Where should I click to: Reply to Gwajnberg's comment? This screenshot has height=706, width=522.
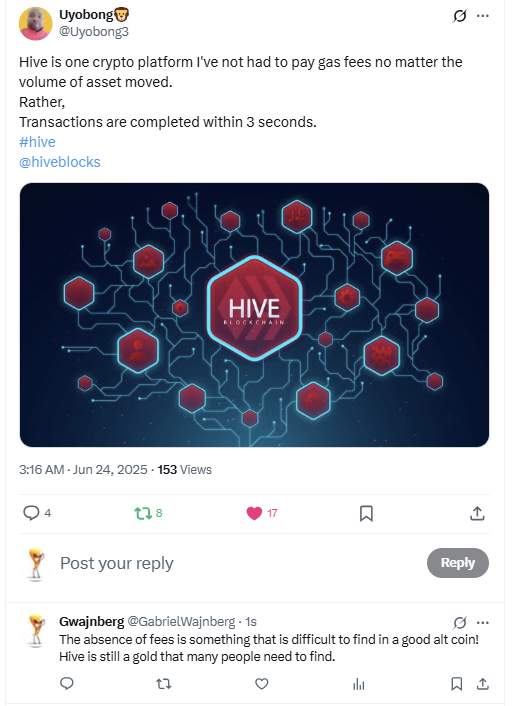(x=67, y=684)
